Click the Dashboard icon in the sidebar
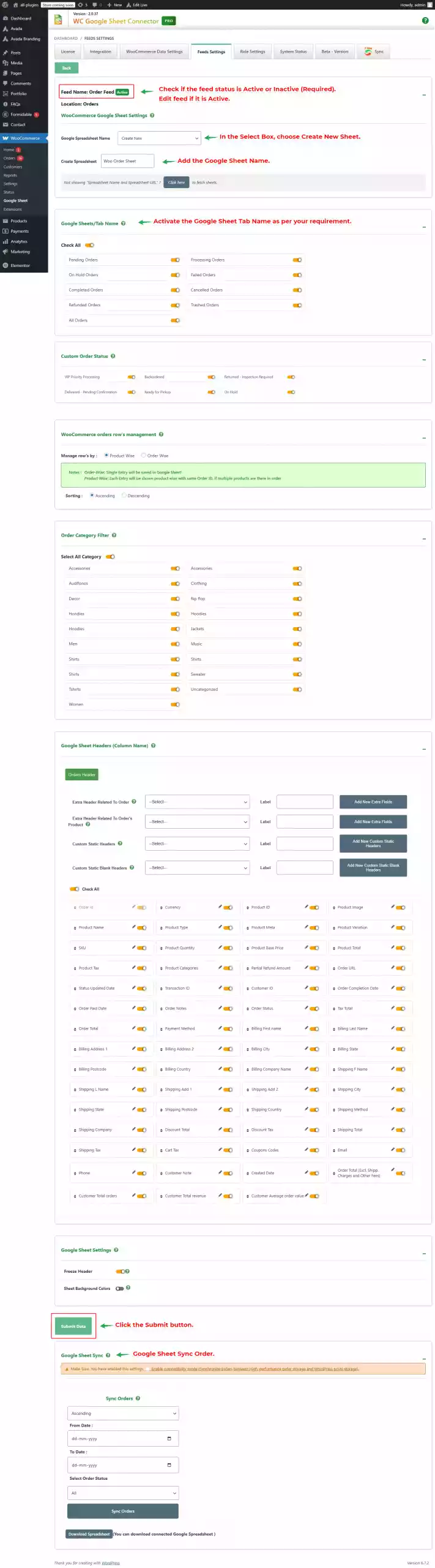435x1568 pixels. (x=6, y=18)
